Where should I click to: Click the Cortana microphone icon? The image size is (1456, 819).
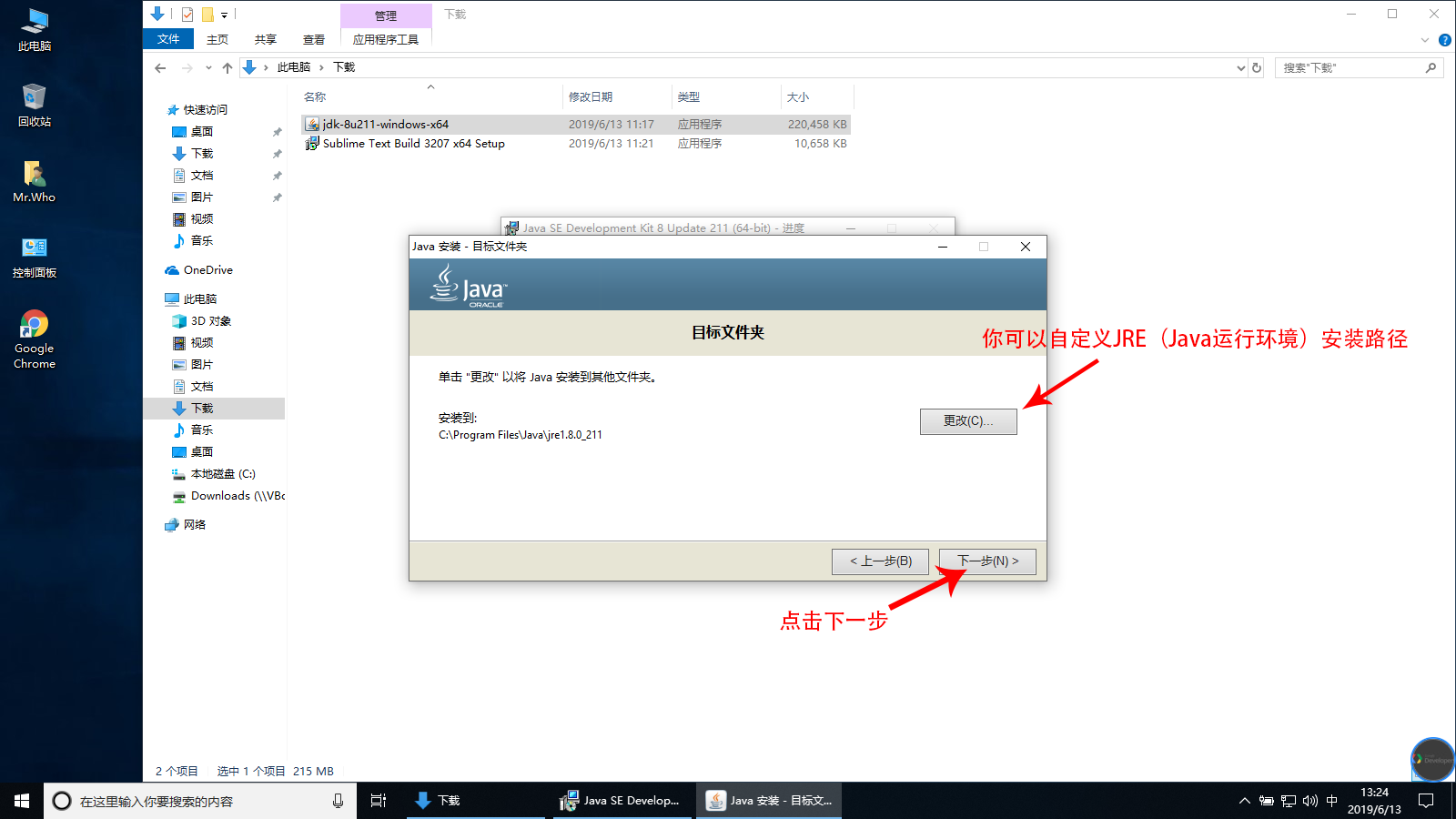338,801
